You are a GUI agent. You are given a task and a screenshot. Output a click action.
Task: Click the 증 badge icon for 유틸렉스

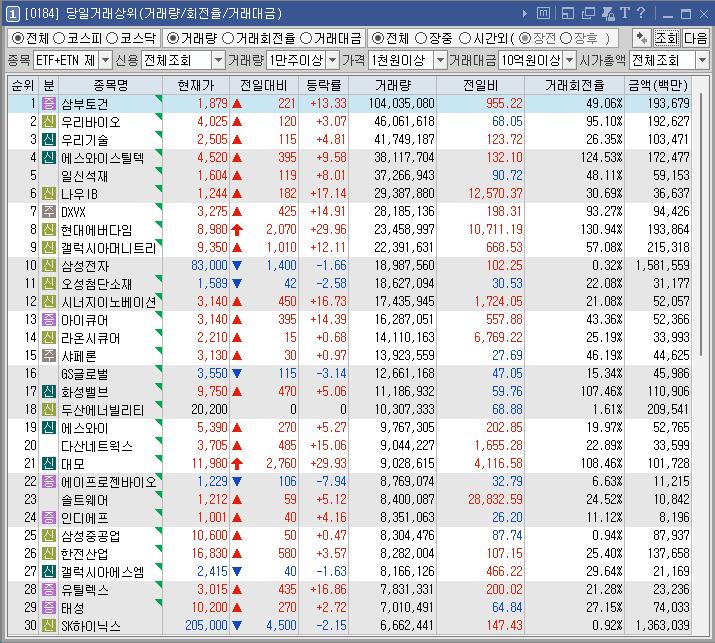pos(49,590)
